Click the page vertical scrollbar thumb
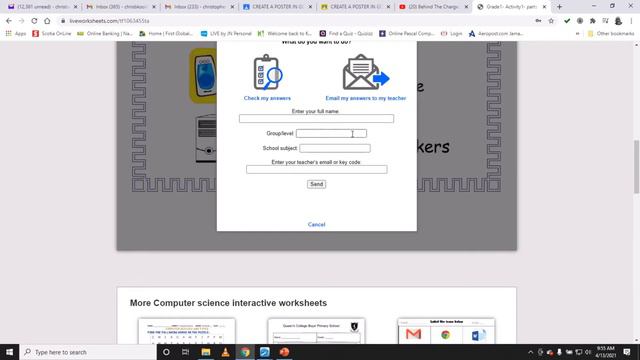The image size is (640, 360). point(636,166)
